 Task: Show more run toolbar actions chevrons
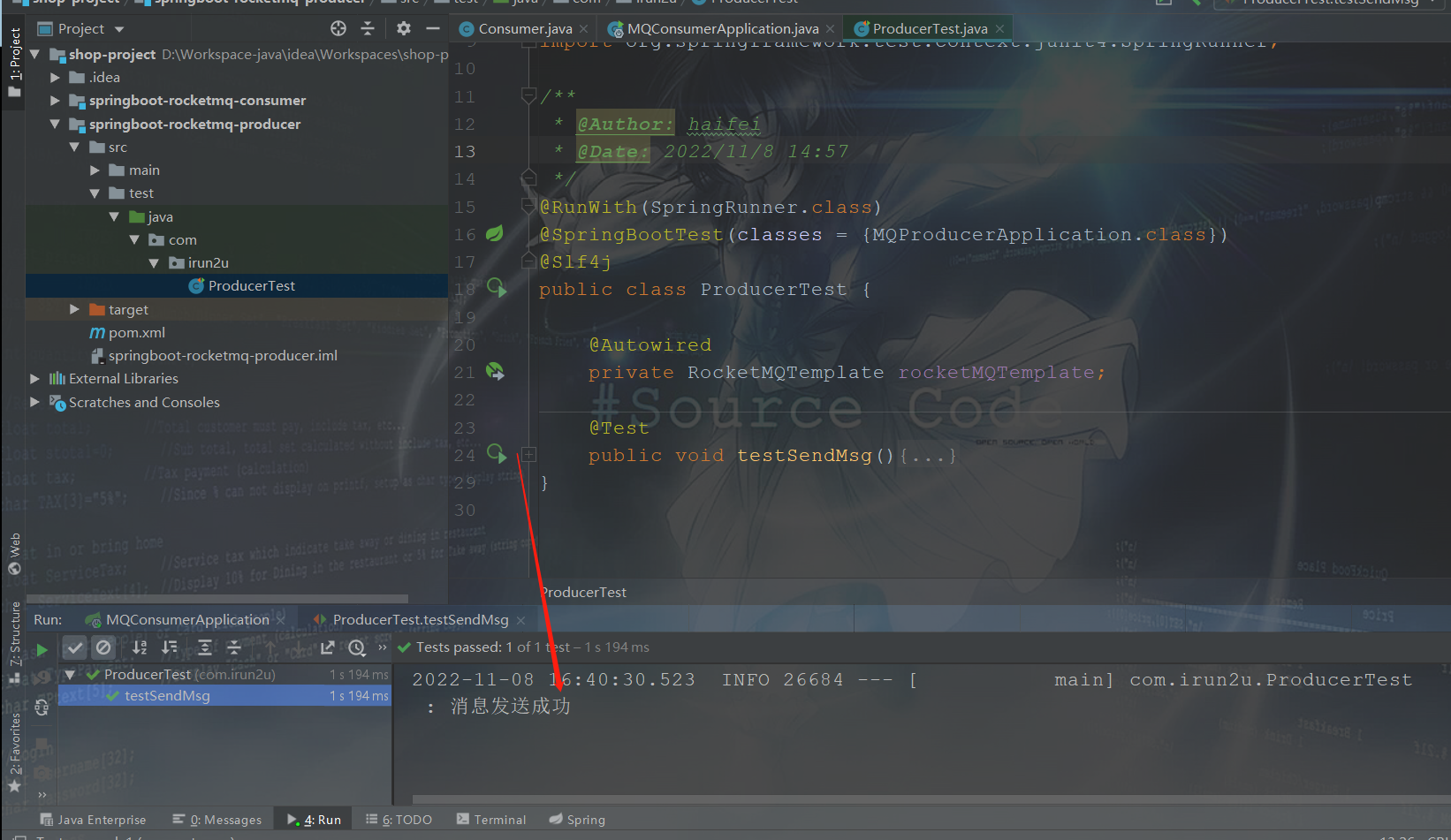click(x=383, y=647)
